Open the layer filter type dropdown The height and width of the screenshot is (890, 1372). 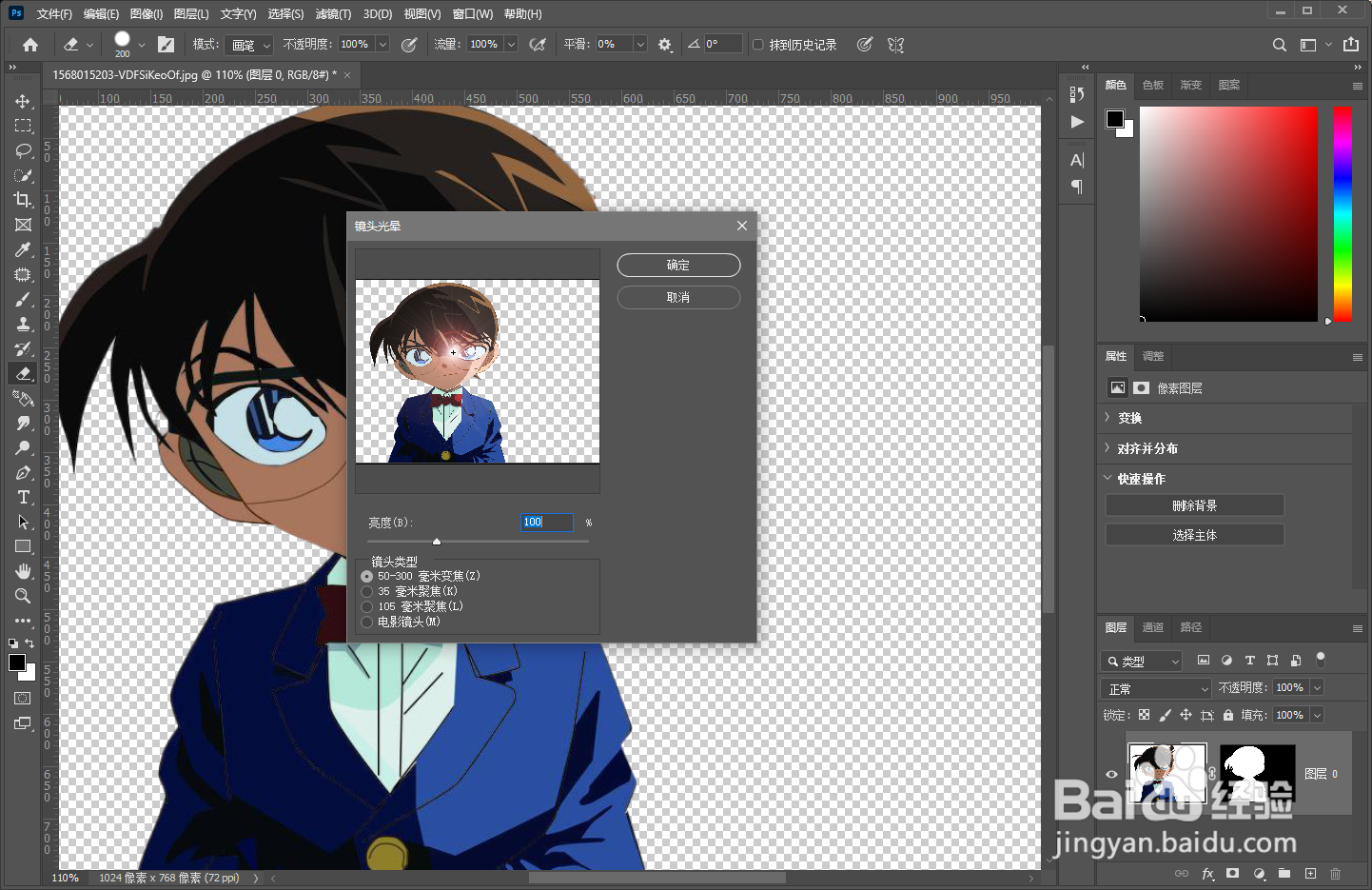point(1142,661)
